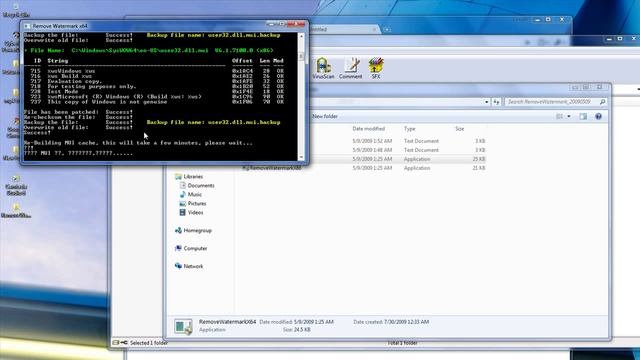Select the Music library

195,194
